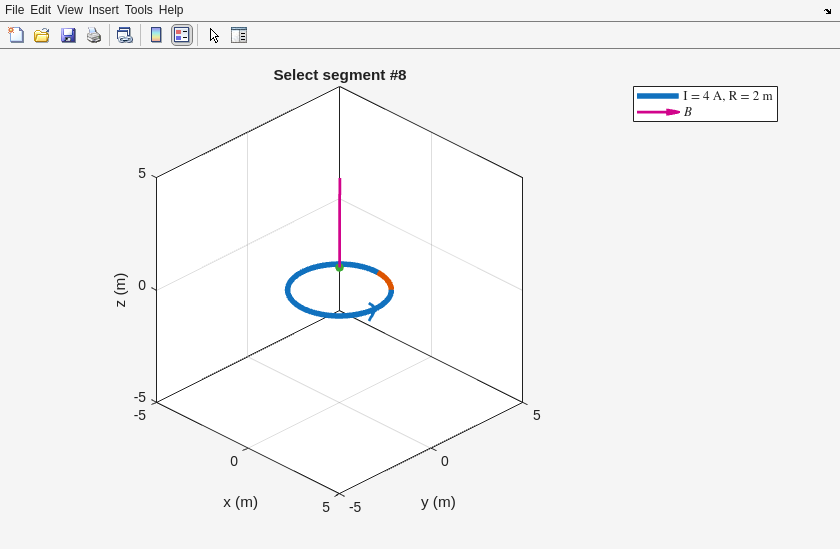
Task: Select the Edit Plot arrow tool
Action: (x=214, y=35)
